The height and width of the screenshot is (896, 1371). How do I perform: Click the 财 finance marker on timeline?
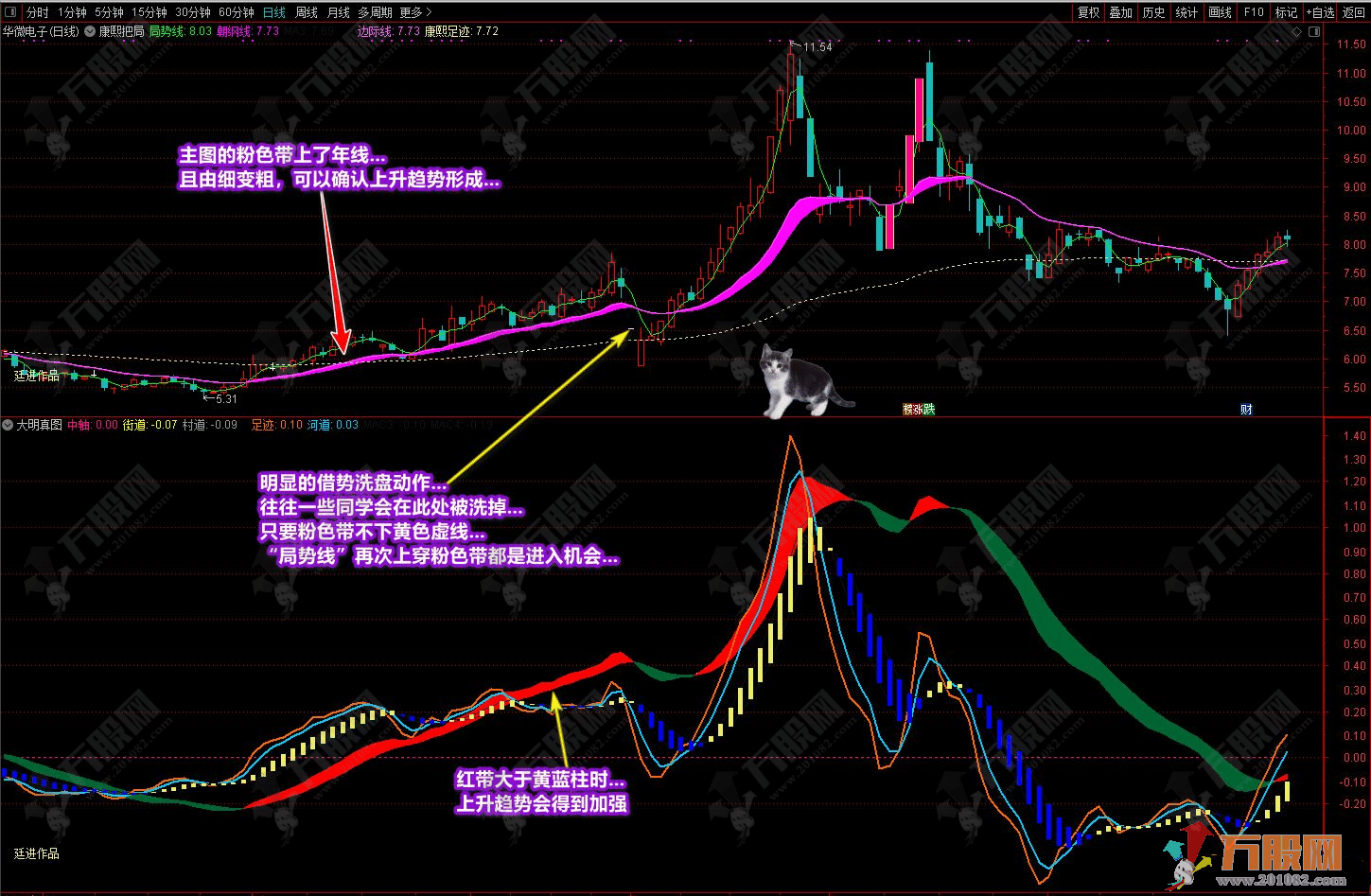1247,410
